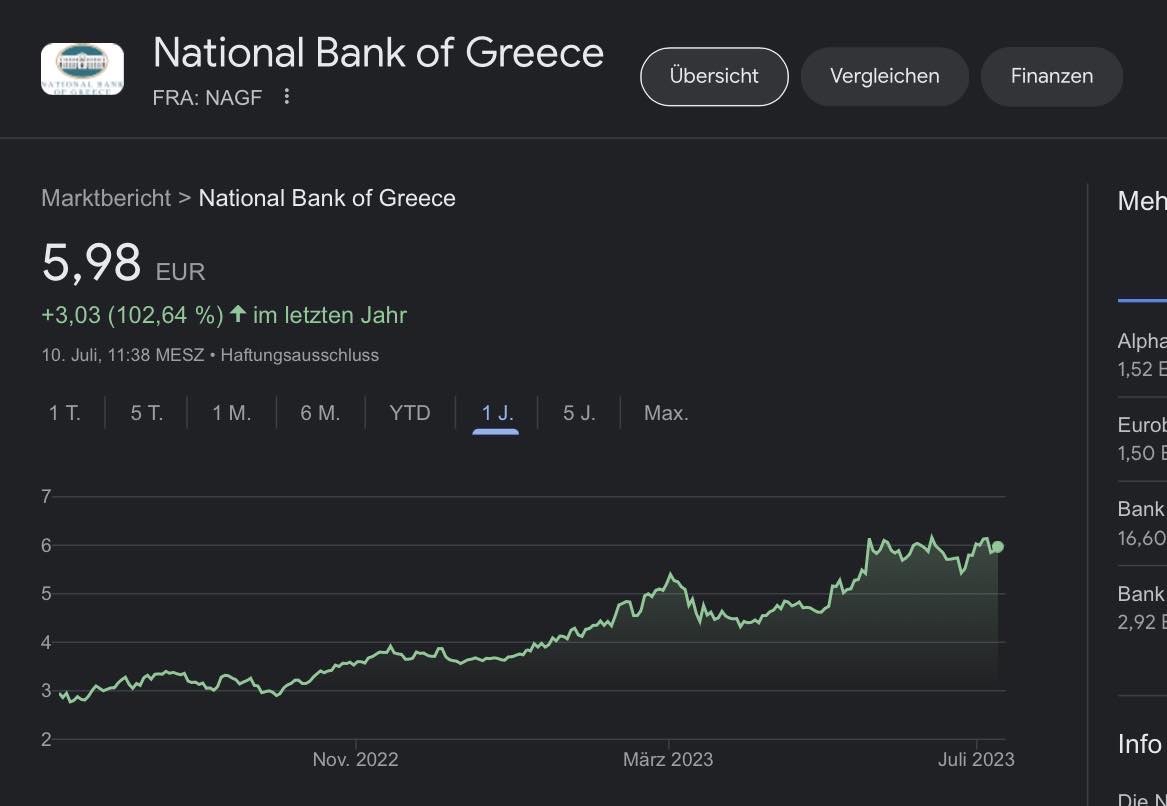
Task: Select the Übersicht tab
Action: 714,76
